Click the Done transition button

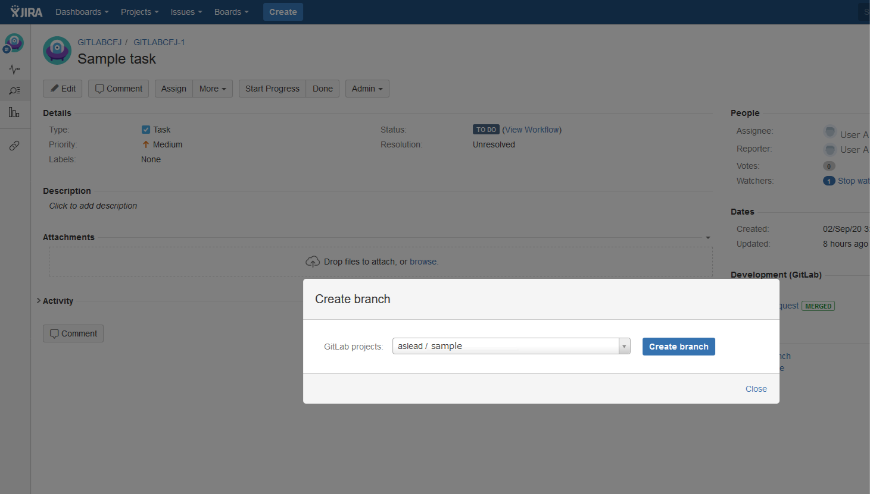pos(322,89)
